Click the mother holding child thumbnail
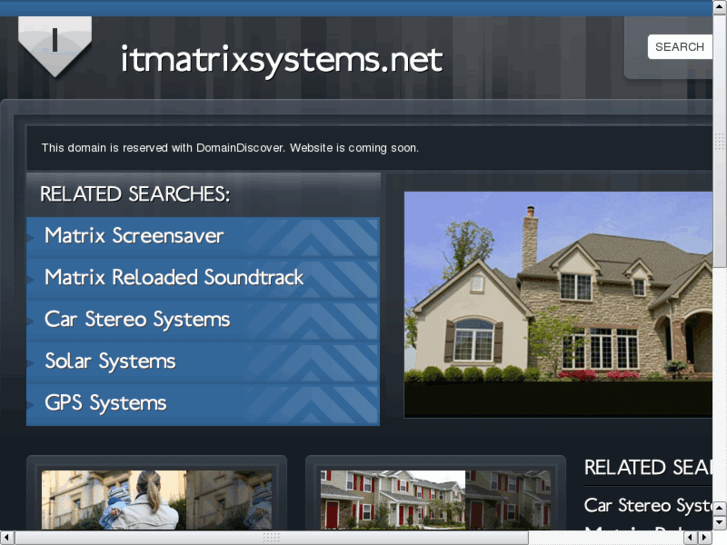727x545 pixels. coord(157,500)
